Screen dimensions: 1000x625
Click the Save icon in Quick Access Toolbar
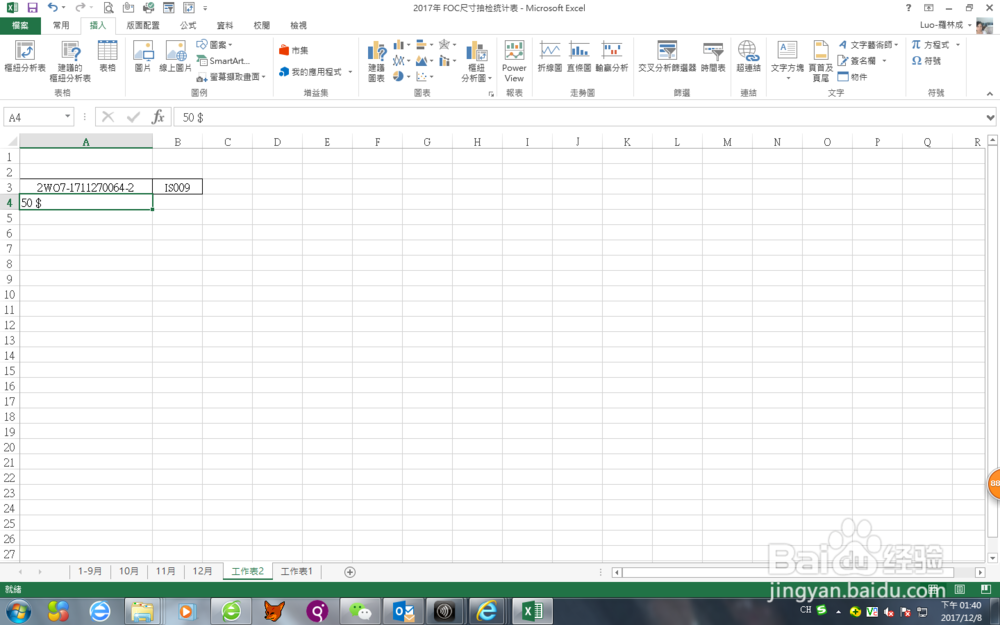(32, 8)
